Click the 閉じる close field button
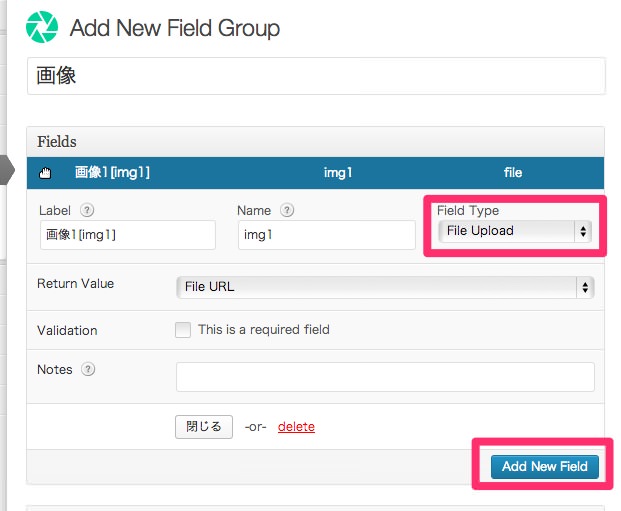Screen dimensions: 621x511 (204, 427)
